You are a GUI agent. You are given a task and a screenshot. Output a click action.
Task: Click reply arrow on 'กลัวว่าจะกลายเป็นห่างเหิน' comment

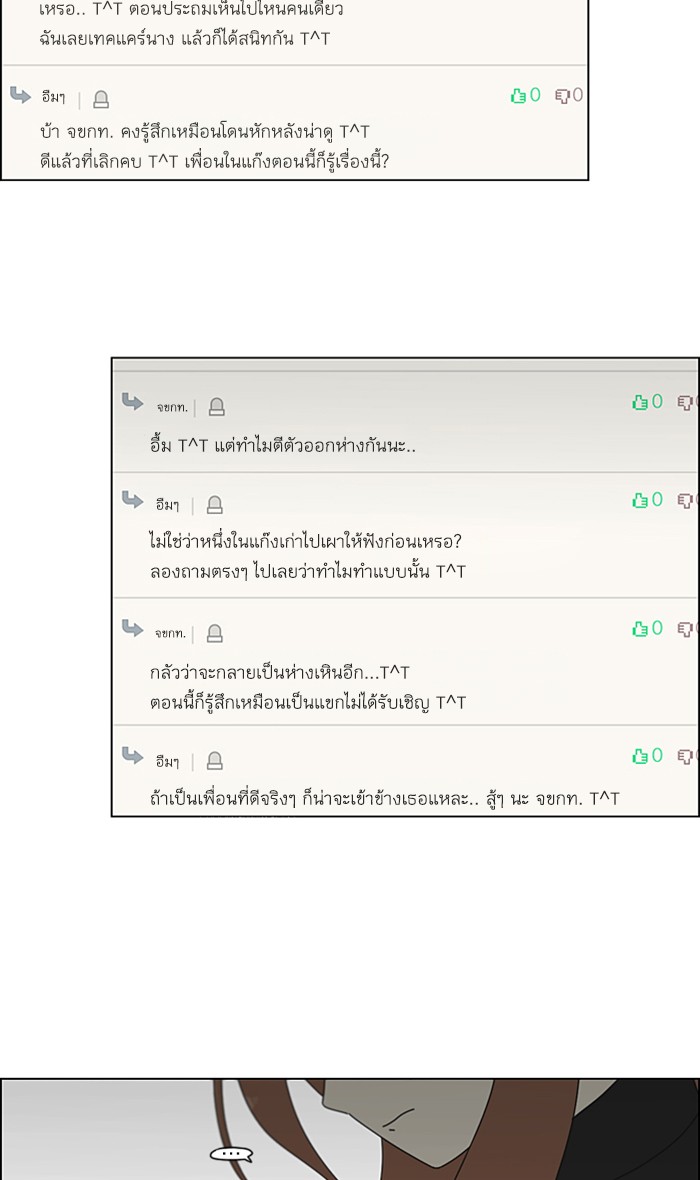pos(132,628)
